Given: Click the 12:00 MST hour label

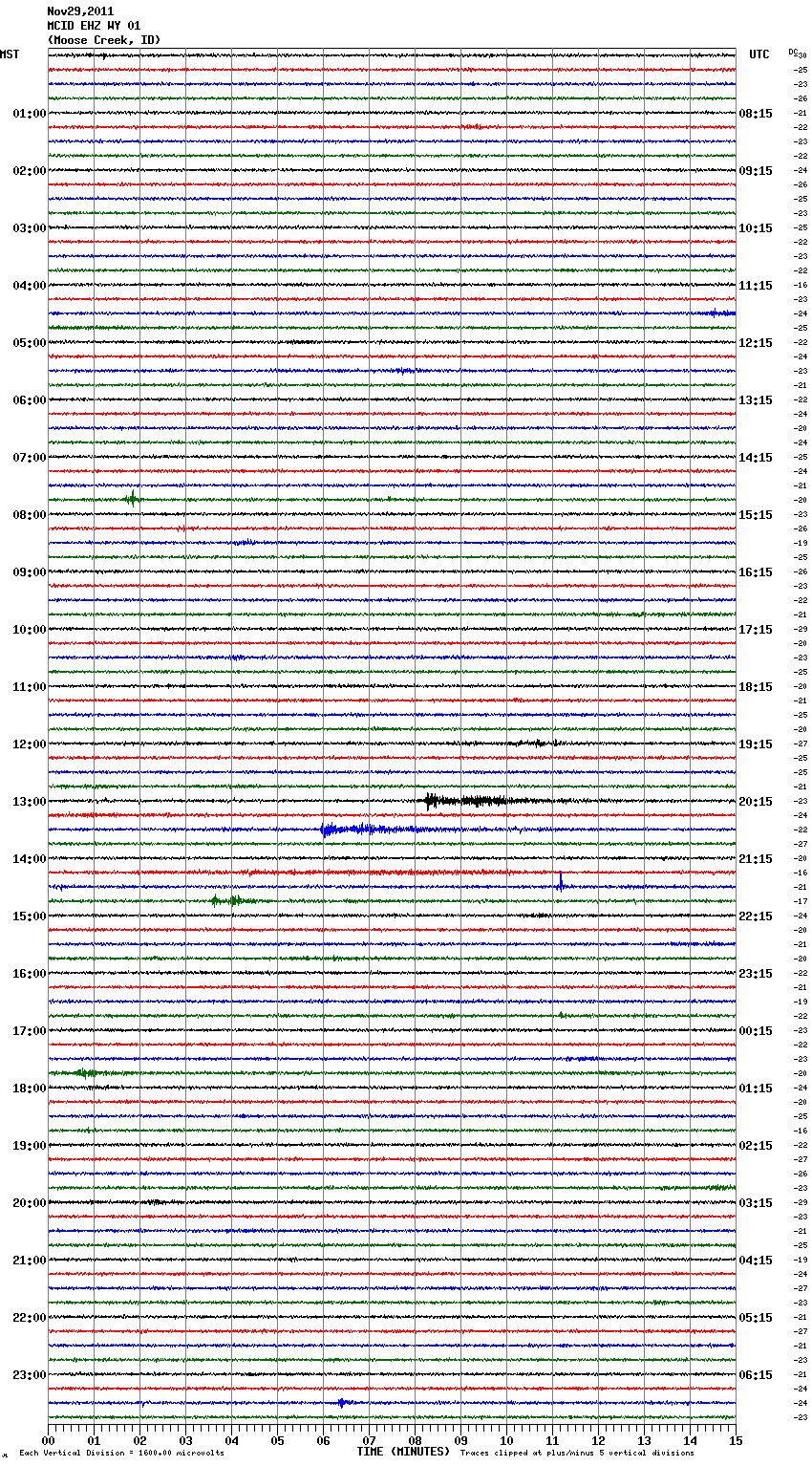Looking at the screenshot, I should (30, 744).
